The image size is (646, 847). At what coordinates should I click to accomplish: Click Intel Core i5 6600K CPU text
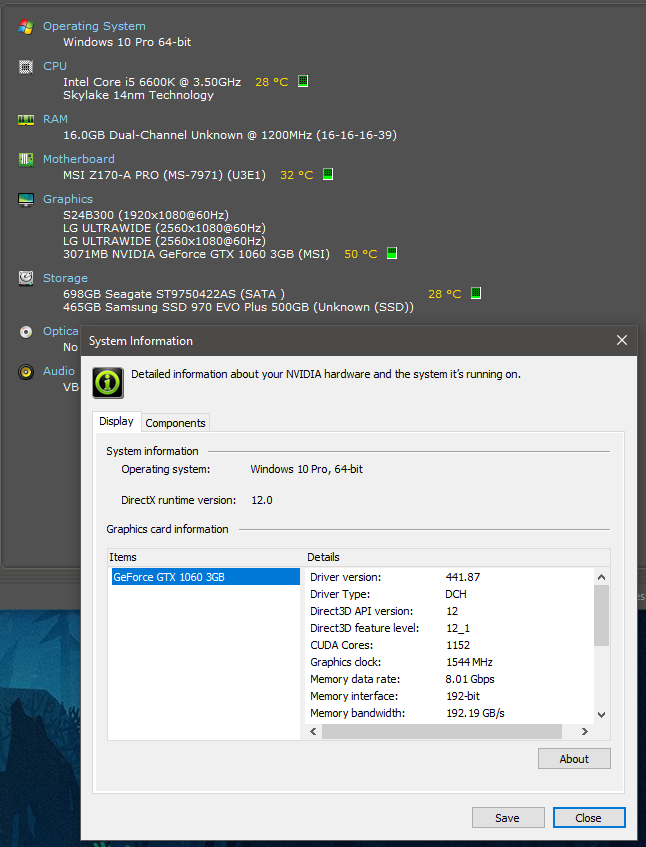point(152,82)
